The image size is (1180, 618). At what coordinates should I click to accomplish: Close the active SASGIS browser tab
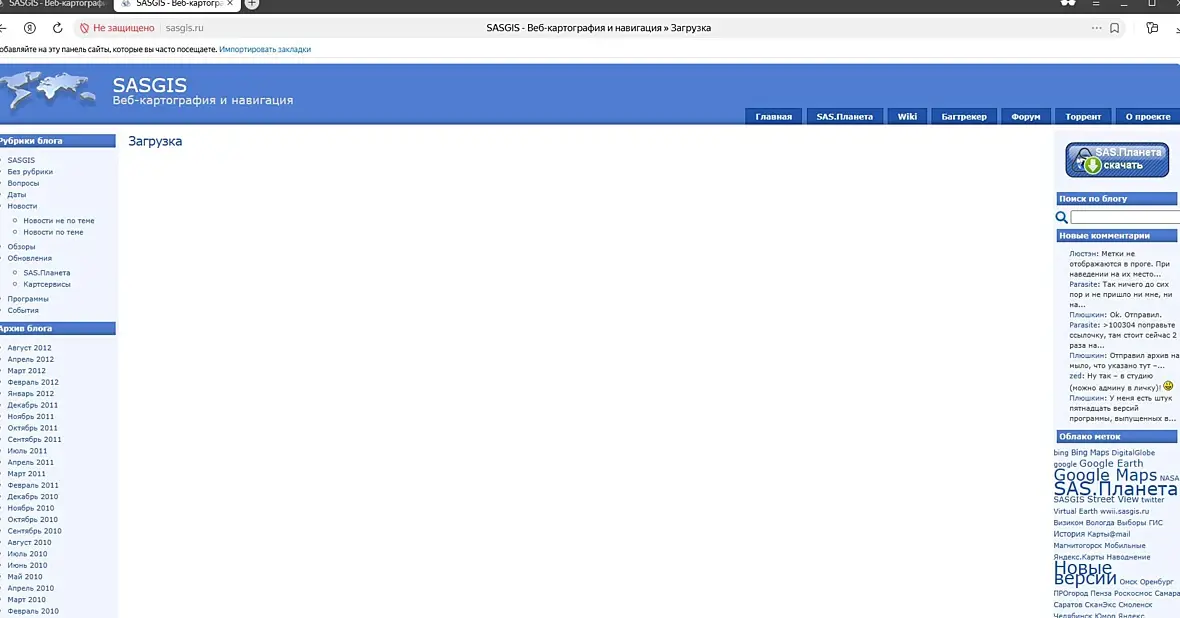tap(230, 4)
